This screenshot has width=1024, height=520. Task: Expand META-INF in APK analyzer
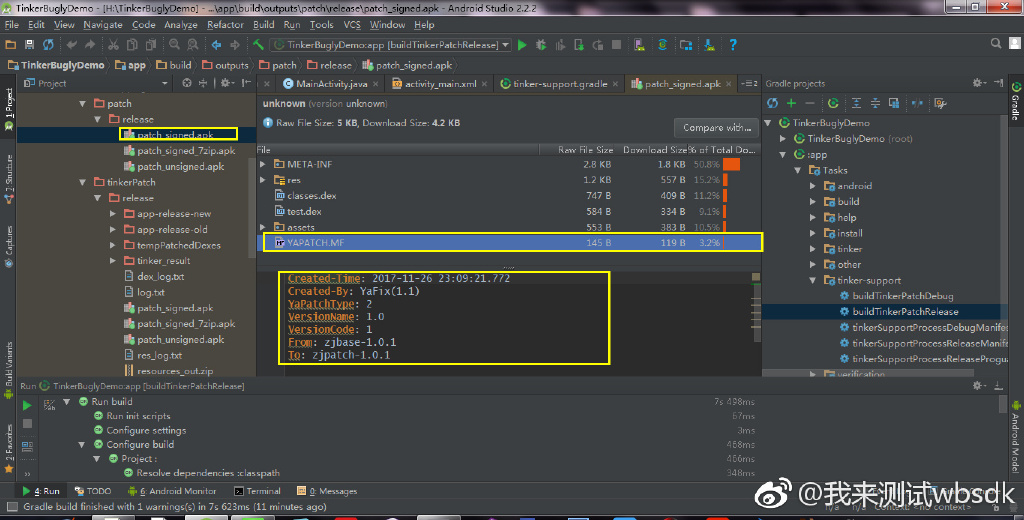coord(263,164)
